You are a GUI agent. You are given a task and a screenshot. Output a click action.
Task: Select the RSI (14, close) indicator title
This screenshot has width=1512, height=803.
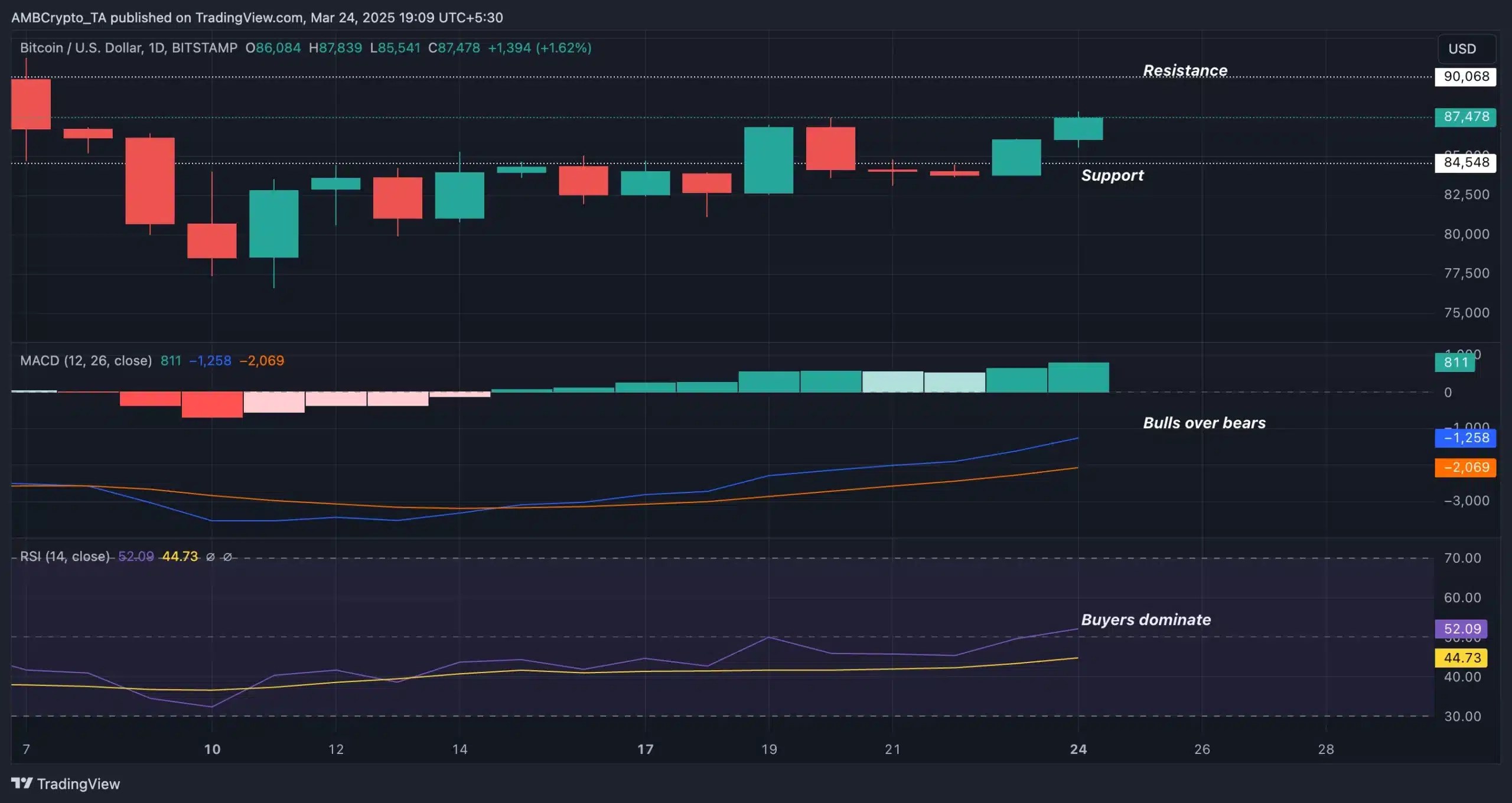[x=65, y=557]
